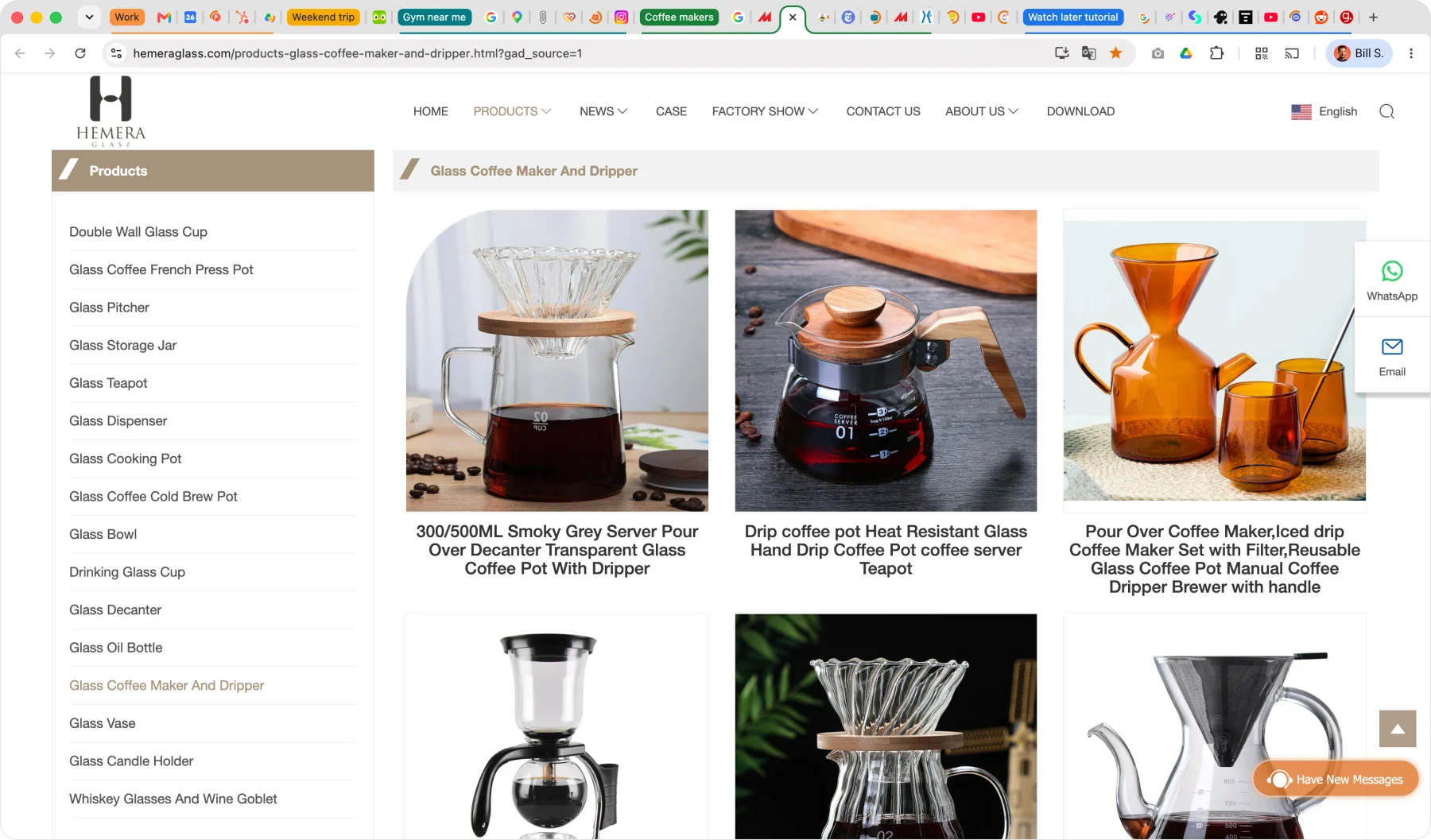
Task: Open the Google Drive extension
Action: (1186, 53)
